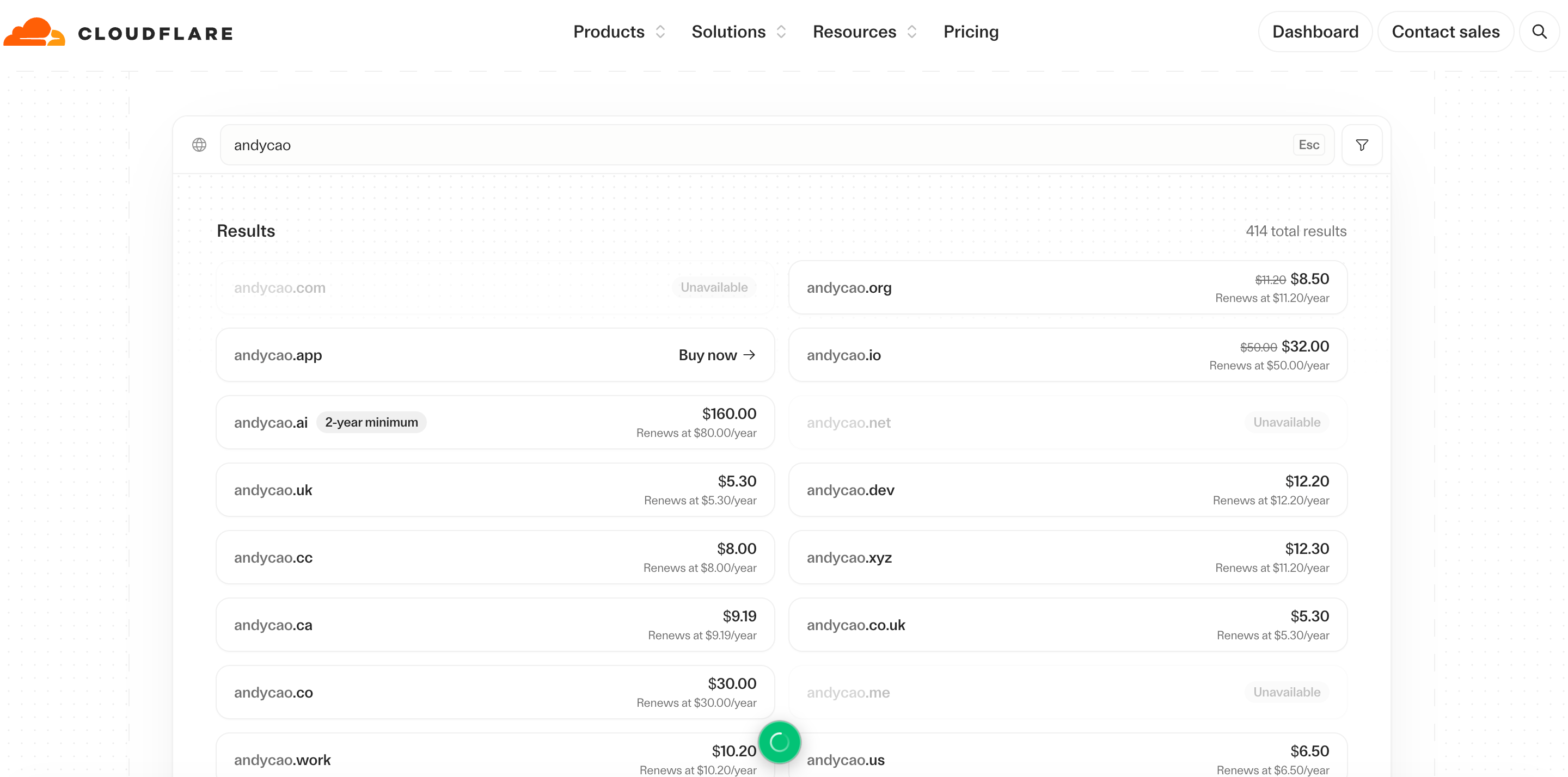Select andycao.co at $30.00
Viewport: 1568px width, 777px height.
coord(495,693)
